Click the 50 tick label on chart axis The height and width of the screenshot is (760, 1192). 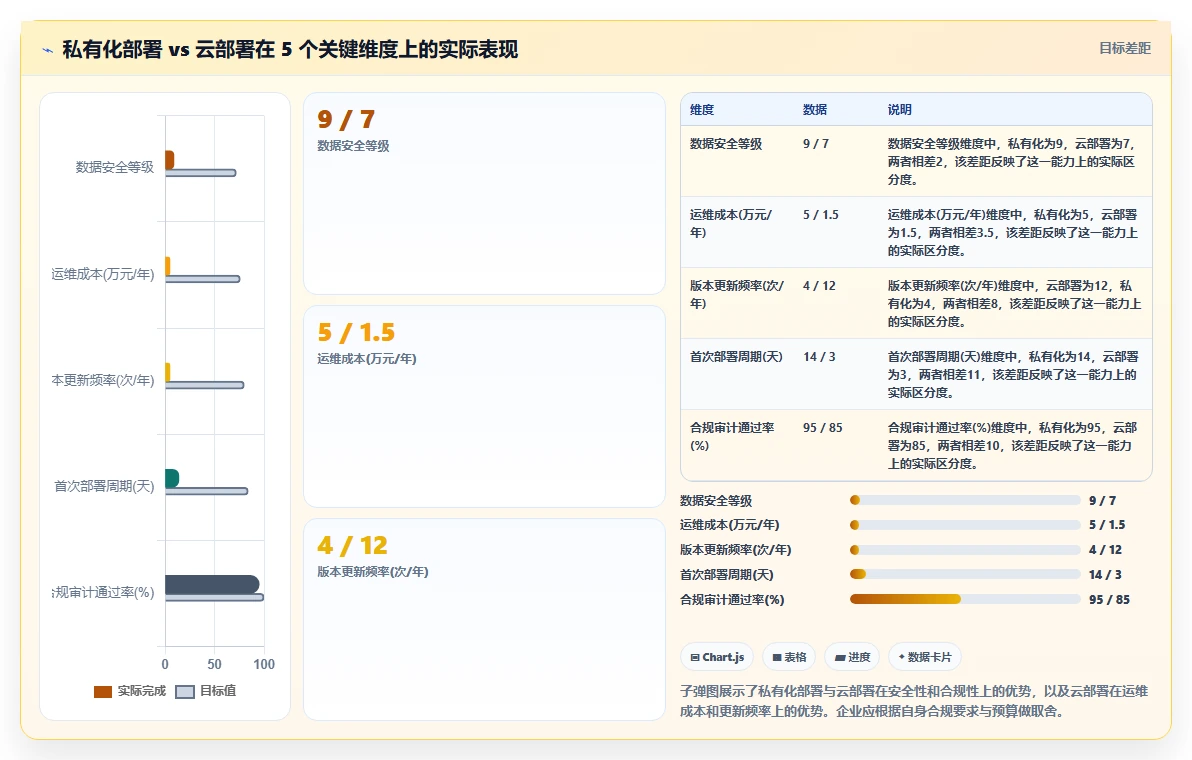coord(214,664)
